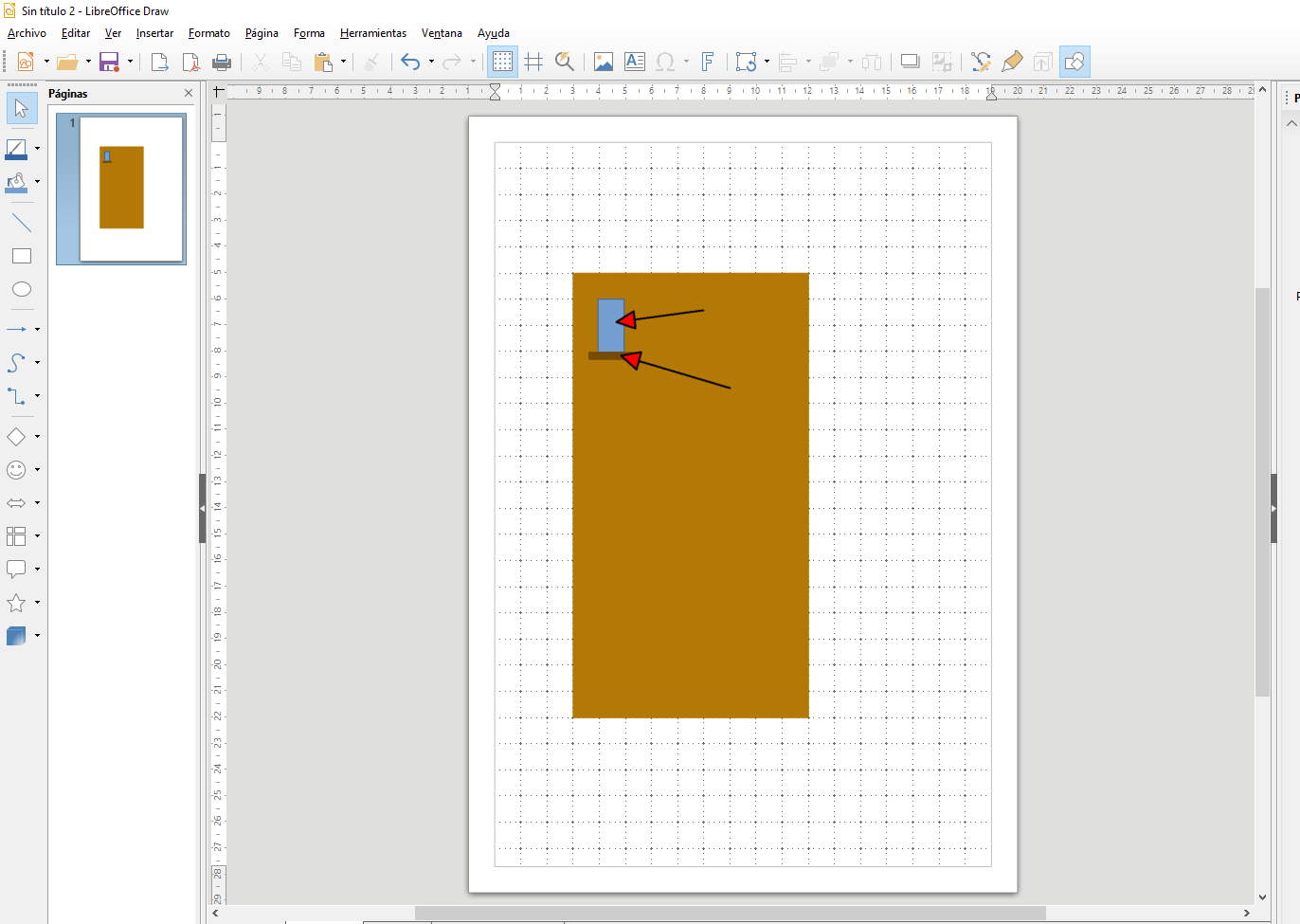This screenshot has width=1300, height=924.
Task: Toggle the Display Grid button
Action: (502, 62)
